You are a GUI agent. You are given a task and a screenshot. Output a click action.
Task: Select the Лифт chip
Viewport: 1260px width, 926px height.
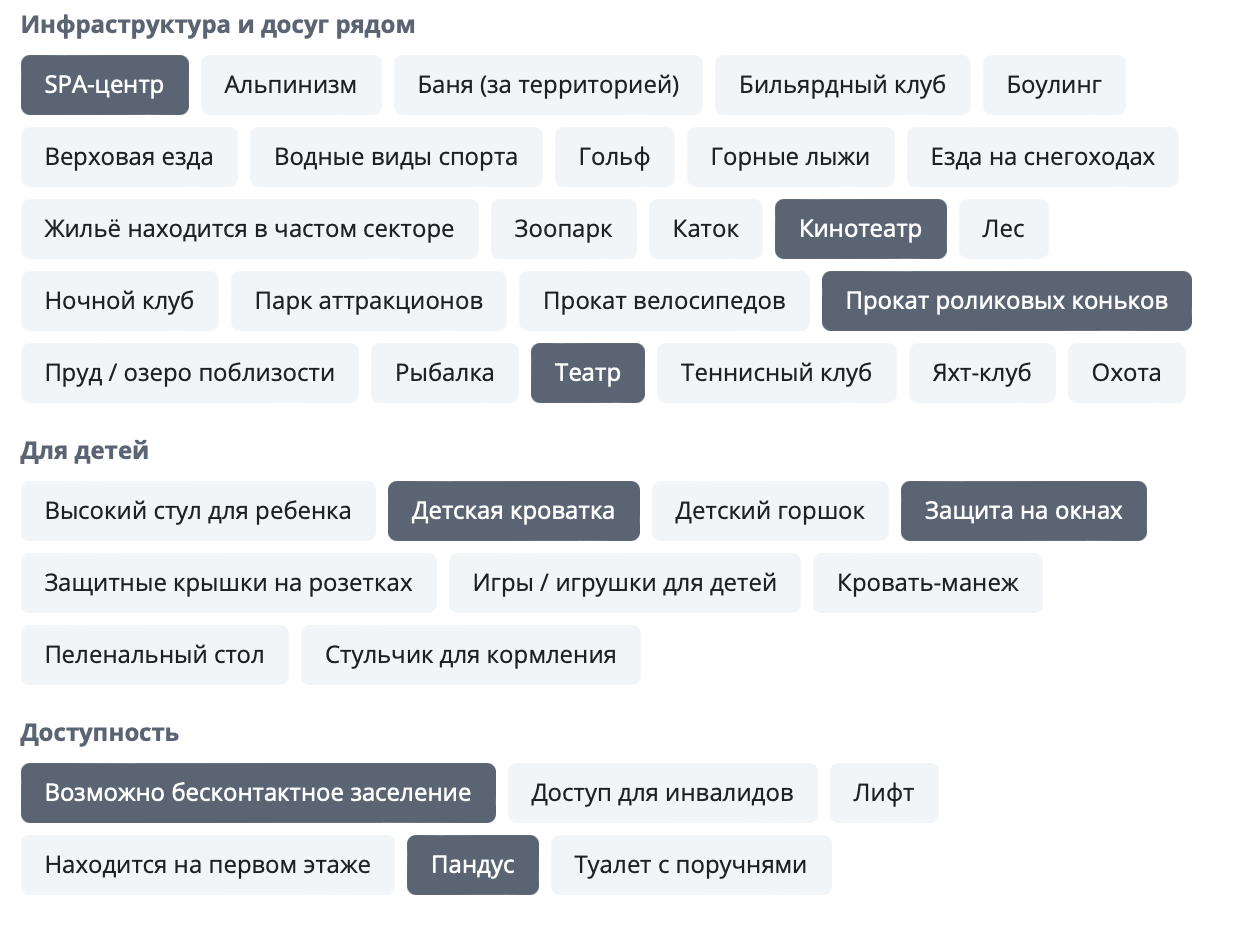pyautogui.click(x=883, y=793)
